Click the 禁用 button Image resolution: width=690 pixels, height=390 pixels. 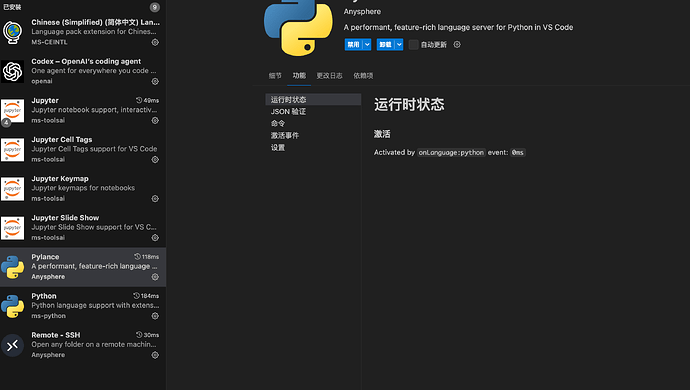pyautogui.click(x=353, y=44)
